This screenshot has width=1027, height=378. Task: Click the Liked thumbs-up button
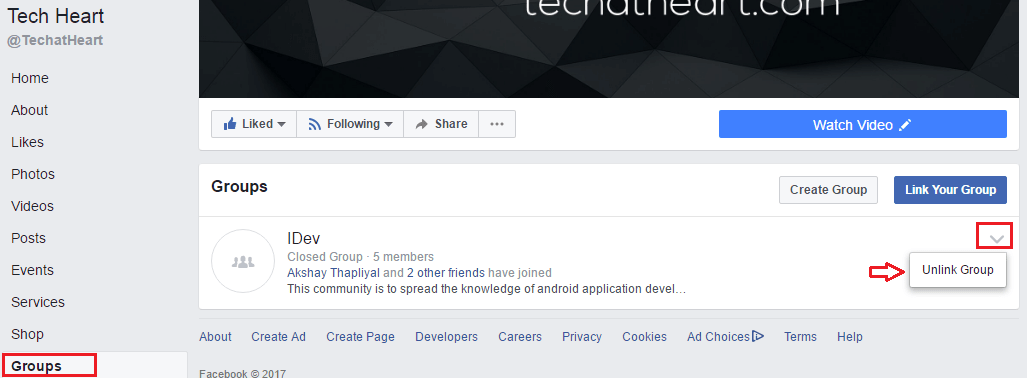pyautogui.click(x=254, y=124)
